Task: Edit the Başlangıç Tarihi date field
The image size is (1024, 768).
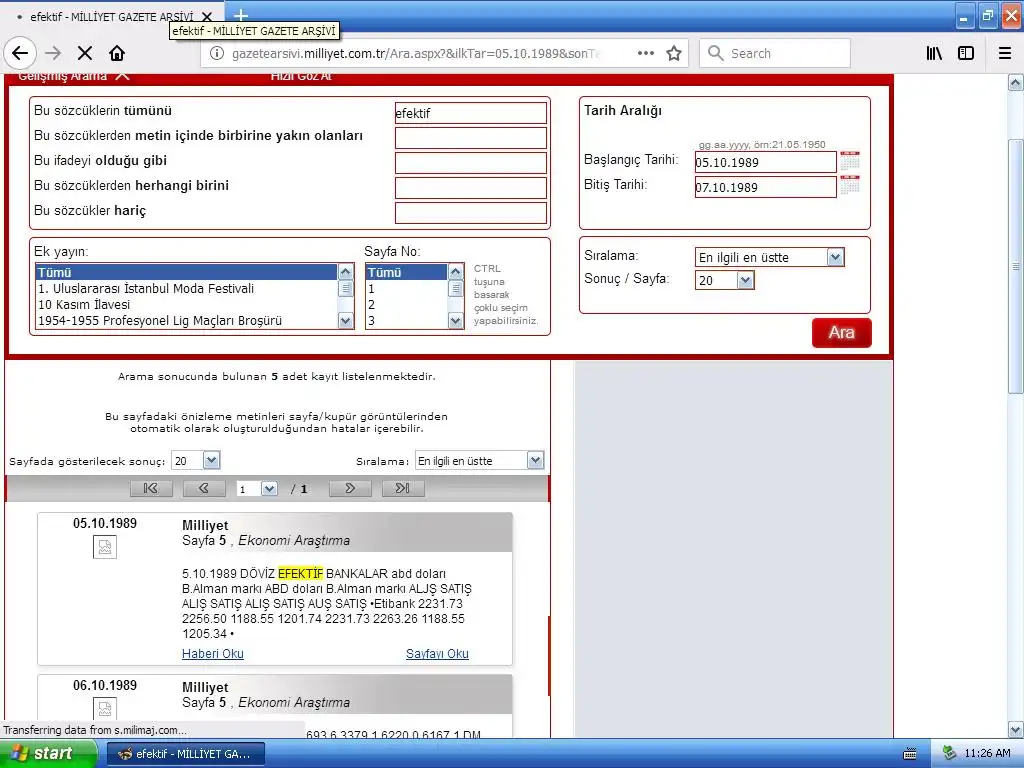Action: click(x=765, y=162)
